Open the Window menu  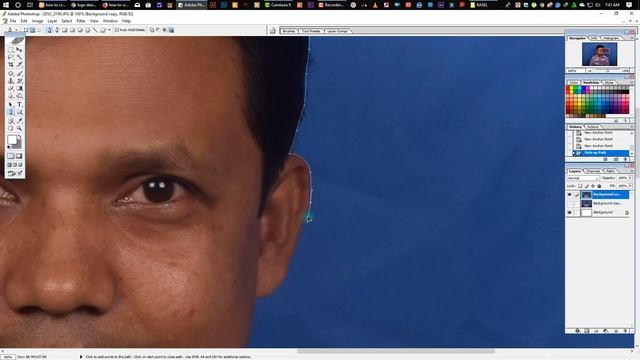[110, 21]
